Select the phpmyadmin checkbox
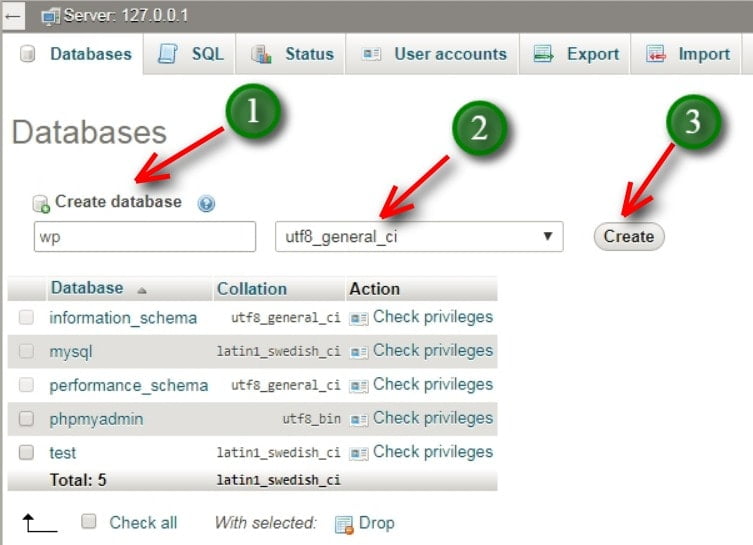The height and width of the screenshot is (545, 753). tap(26, 419)
